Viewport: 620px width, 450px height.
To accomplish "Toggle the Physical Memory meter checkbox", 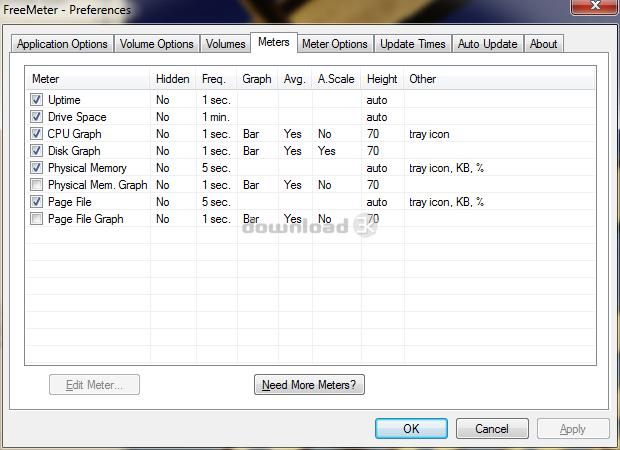I will [x=37, y=168].
